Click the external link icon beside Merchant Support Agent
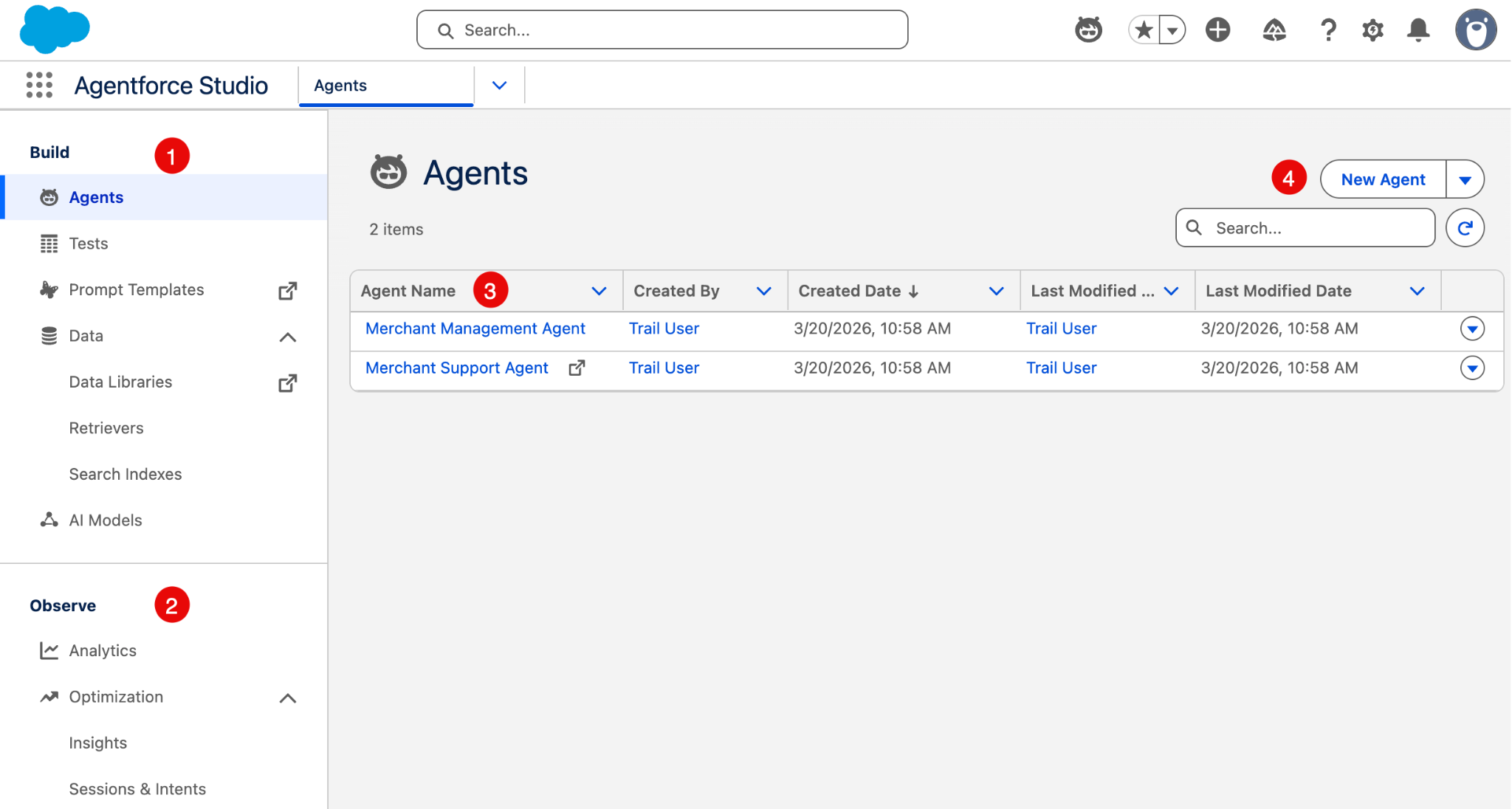The width and height of the screenshot is (1512, 809). [577, 368]
